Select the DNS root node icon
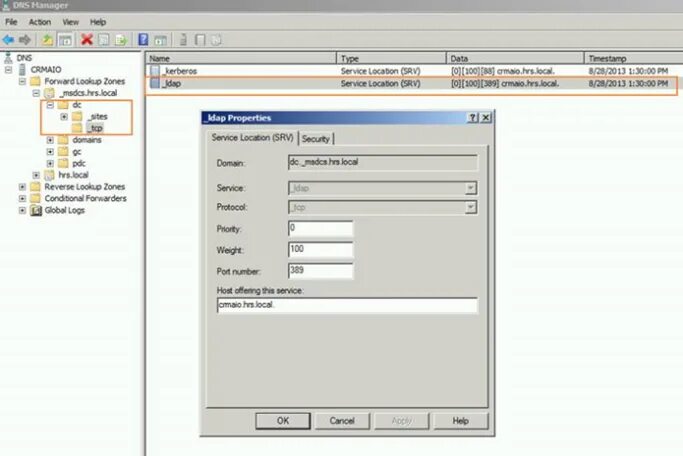Viewport: 683px width, 456px height. coord(8,57)
